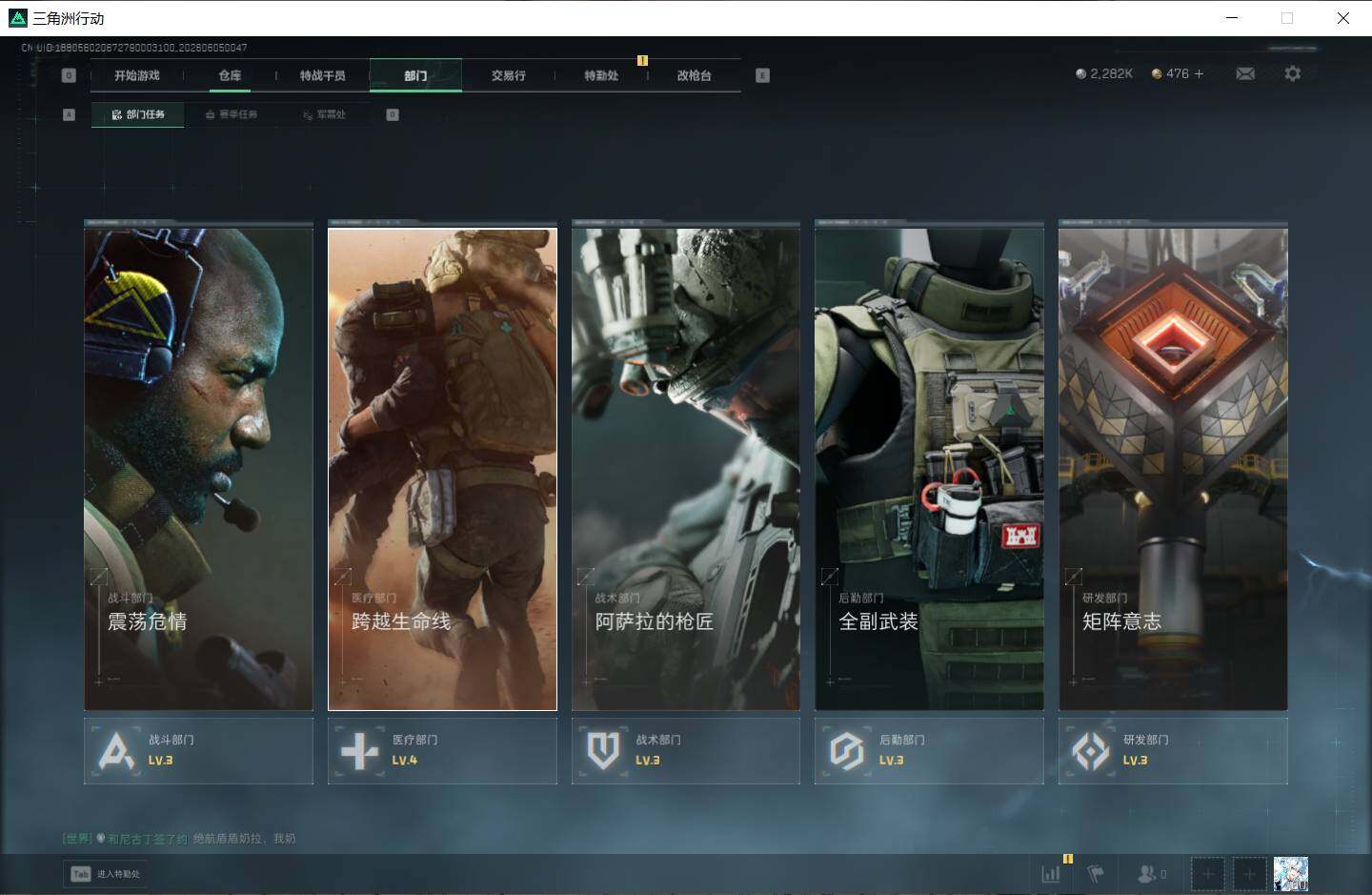Click the 后勤部门 LV.3 button
The image size is (1372, 895).
point(929,751)
